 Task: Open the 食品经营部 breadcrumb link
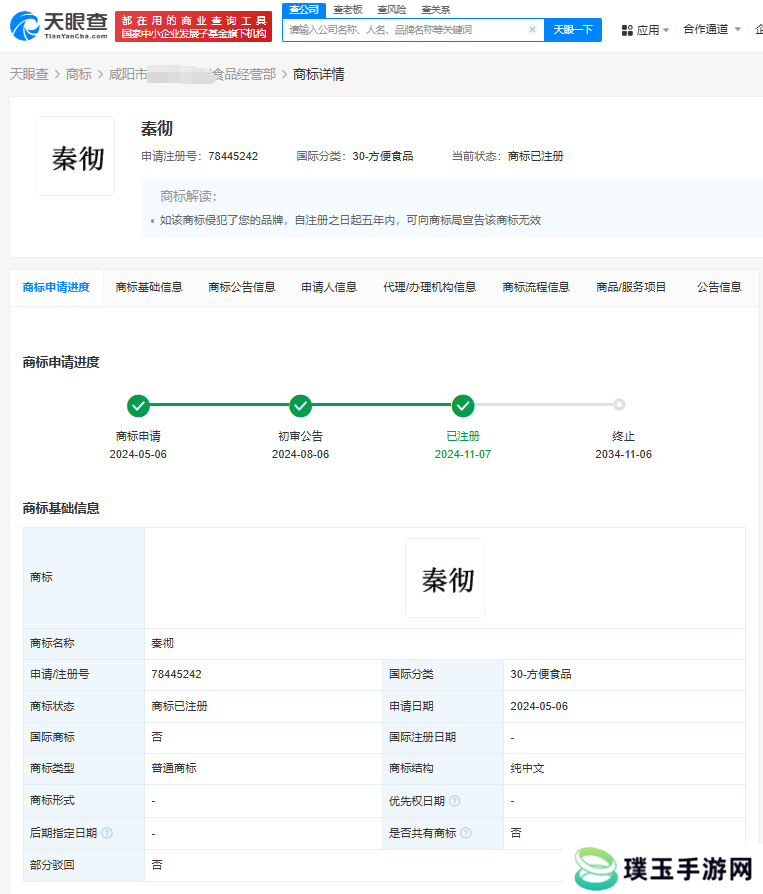[192, 74]
